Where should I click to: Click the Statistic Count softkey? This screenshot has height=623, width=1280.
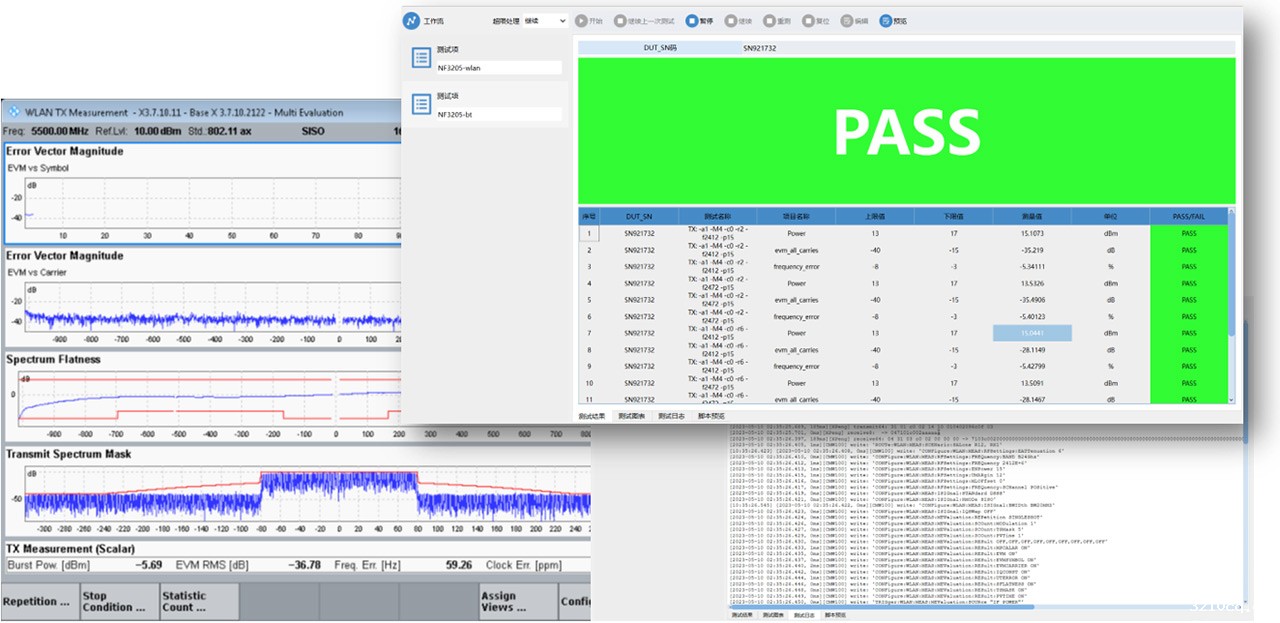198,601
